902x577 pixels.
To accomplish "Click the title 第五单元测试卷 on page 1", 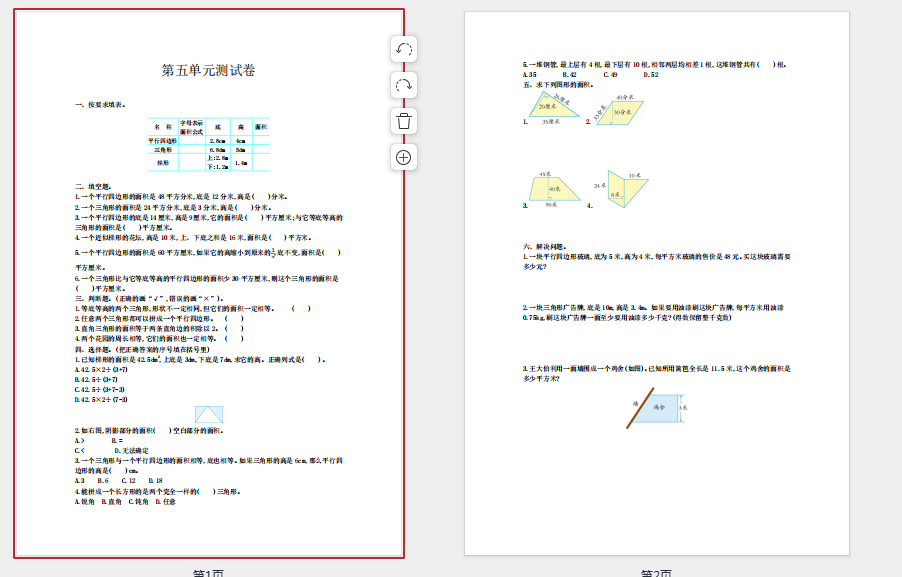I will tap(208, 70).
